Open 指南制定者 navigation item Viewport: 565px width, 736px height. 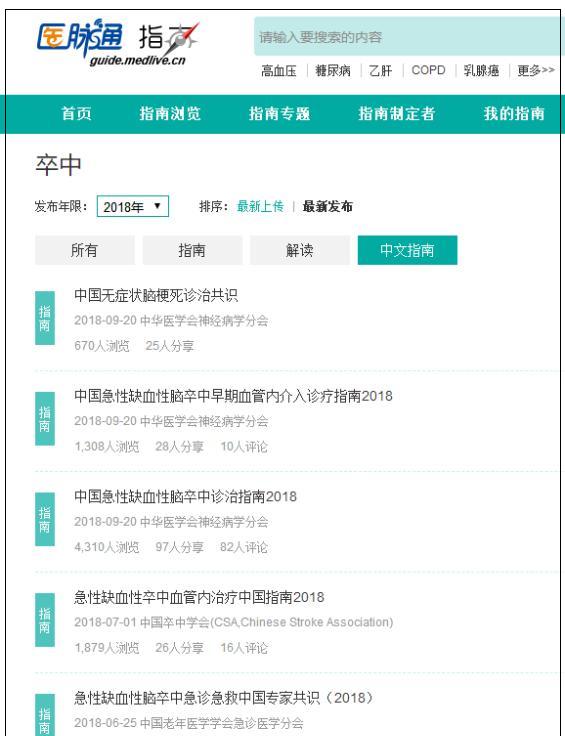tap(397, 114)
